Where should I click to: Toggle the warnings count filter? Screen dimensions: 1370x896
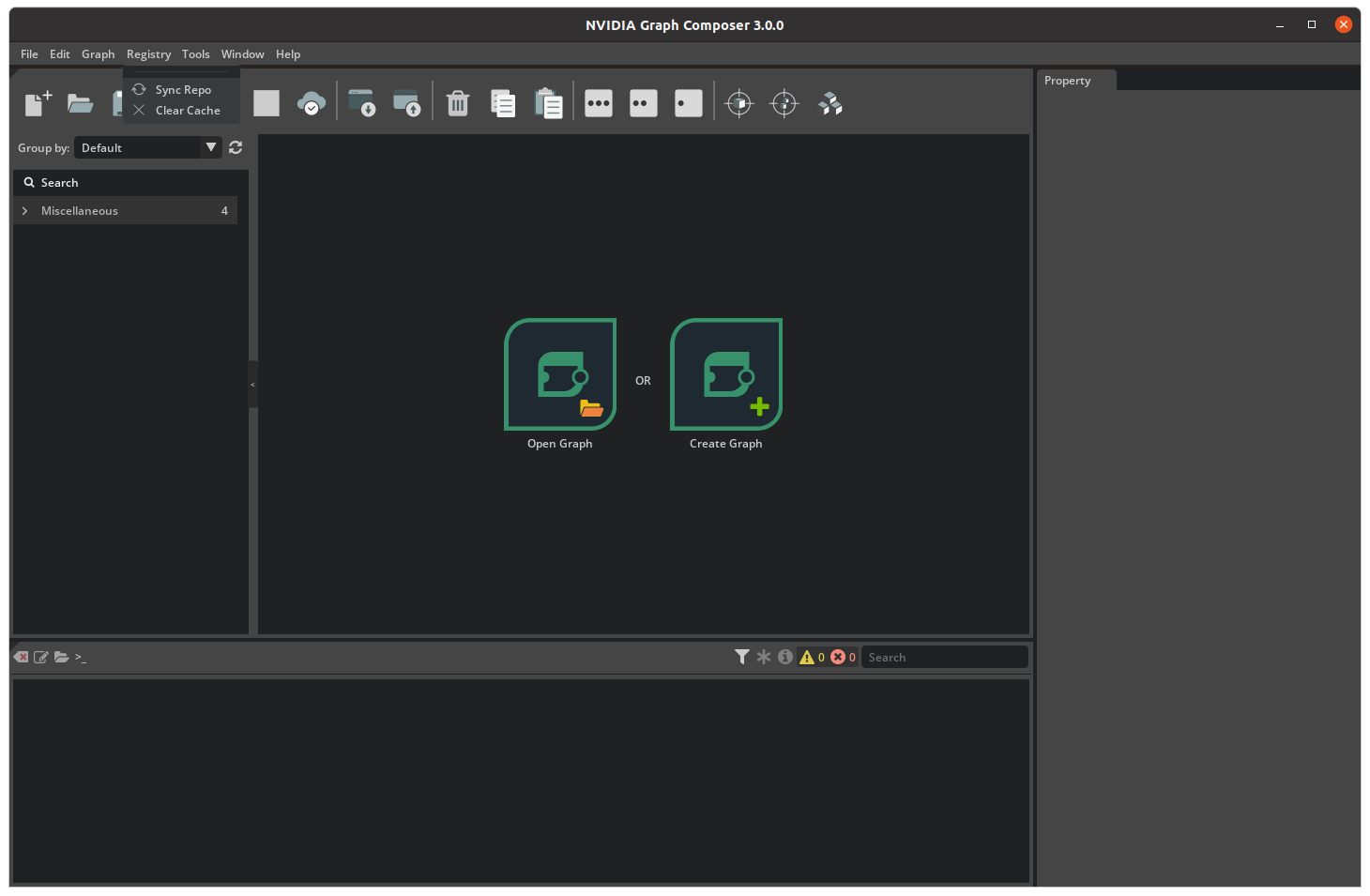click(812, 657)
